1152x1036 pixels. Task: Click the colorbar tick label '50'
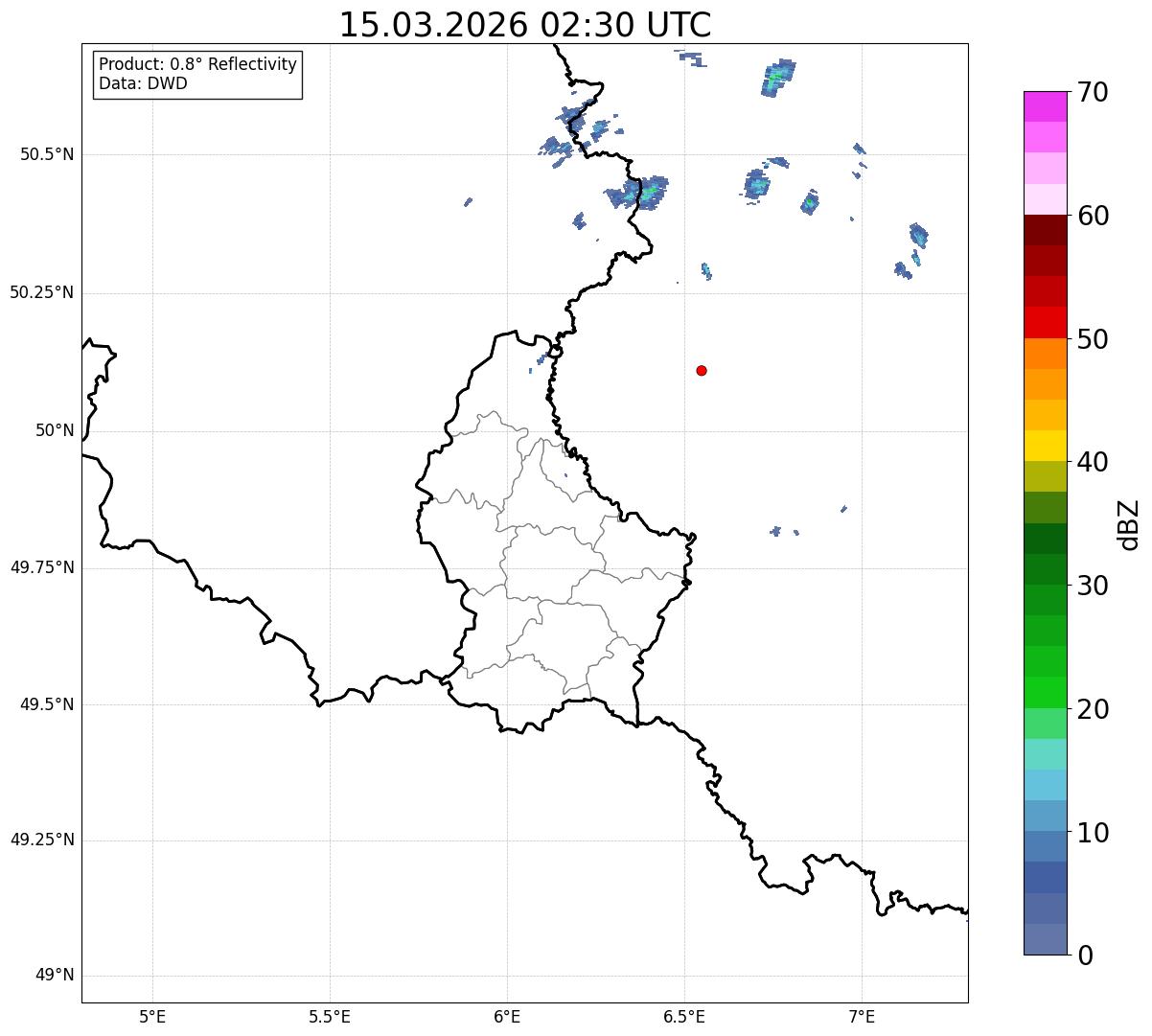(1094, 339)
